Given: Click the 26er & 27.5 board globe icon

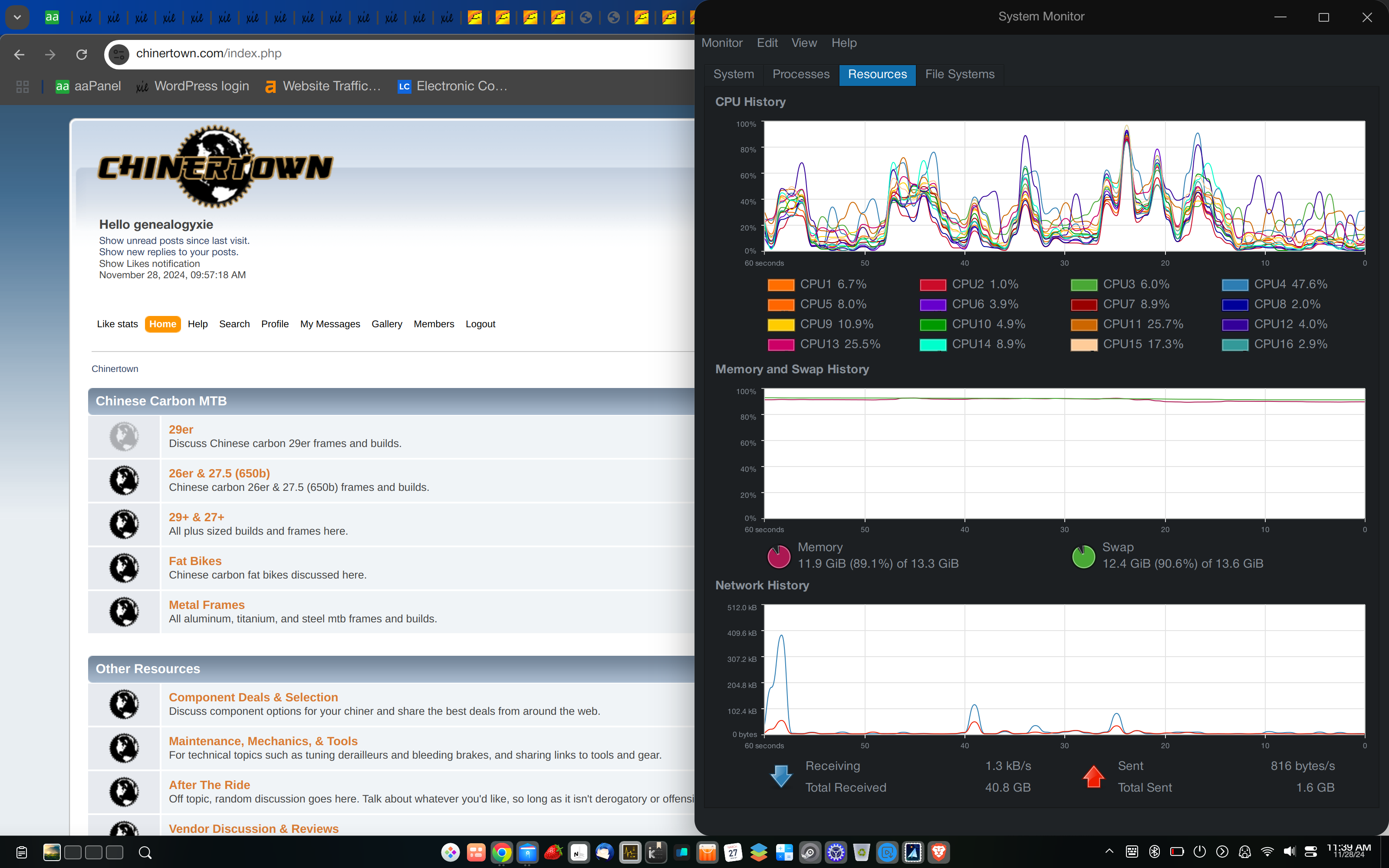Looking at the screenshot, I should (124, 480).
